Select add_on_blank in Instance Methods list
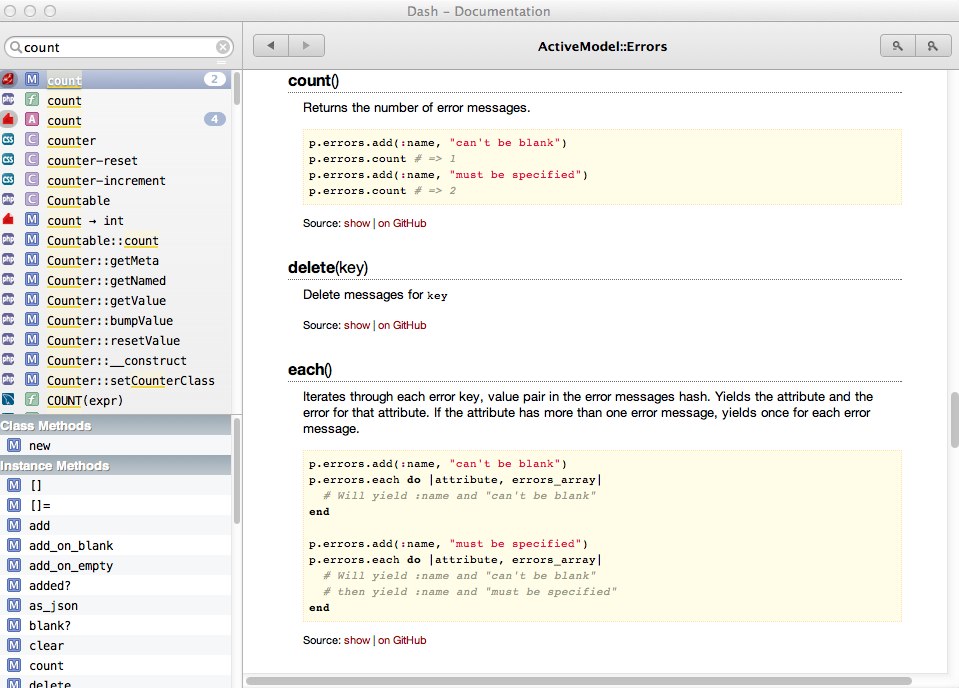This screenshot has height=688, width=959. coord(71,545)
